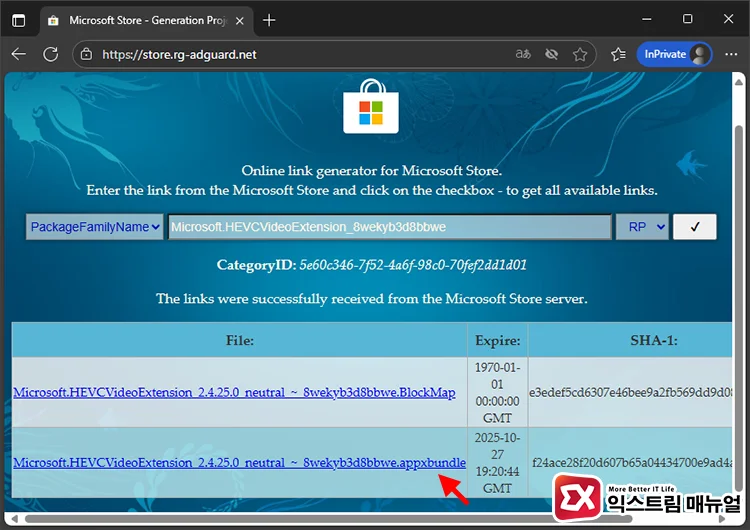The height and width of the screenshot is (530, 750).
Task: Open the Tab actions menu icon
Action: click(x=19, y=20)
